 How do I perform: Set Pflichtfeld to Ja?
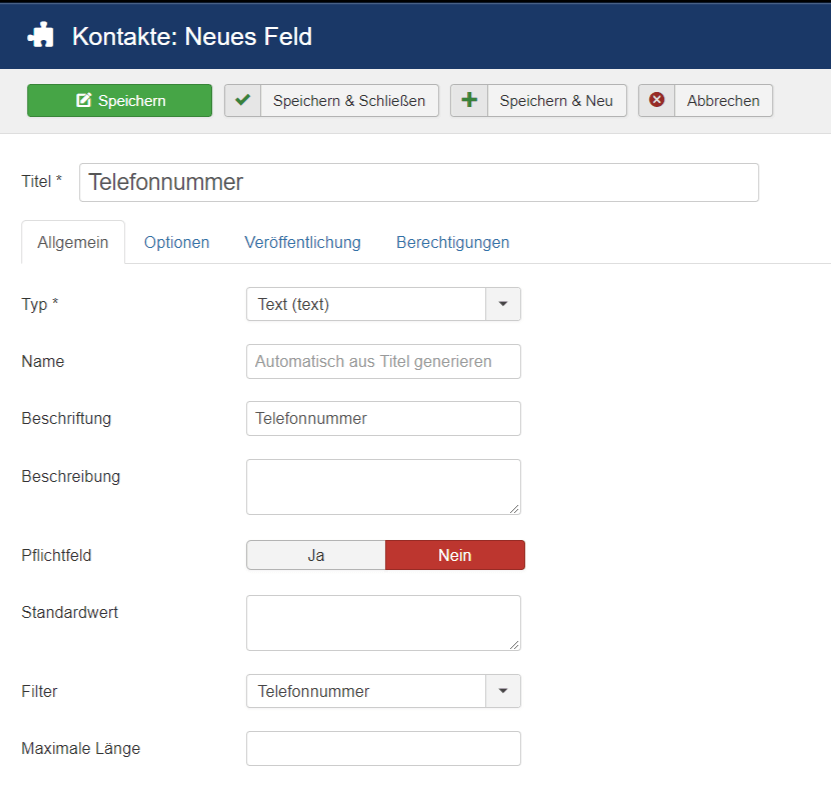(316, 555)
